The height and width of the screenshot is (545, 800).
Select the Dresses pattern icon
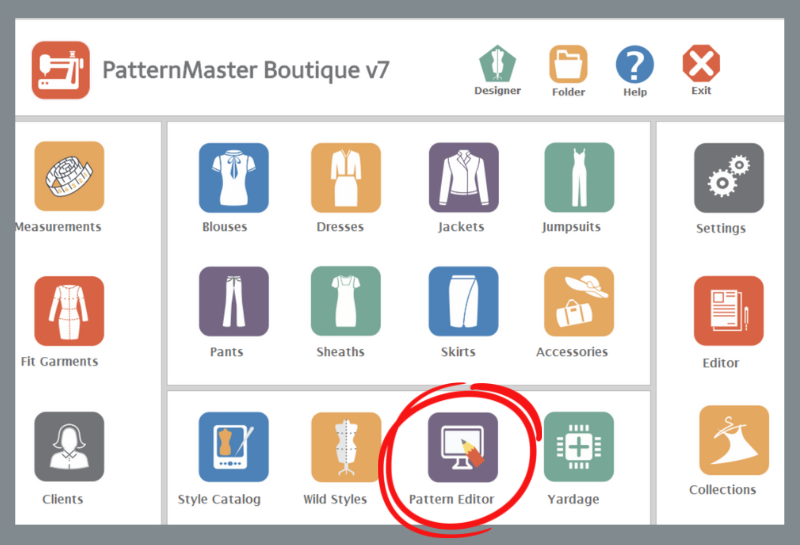(x=346, y=178)
